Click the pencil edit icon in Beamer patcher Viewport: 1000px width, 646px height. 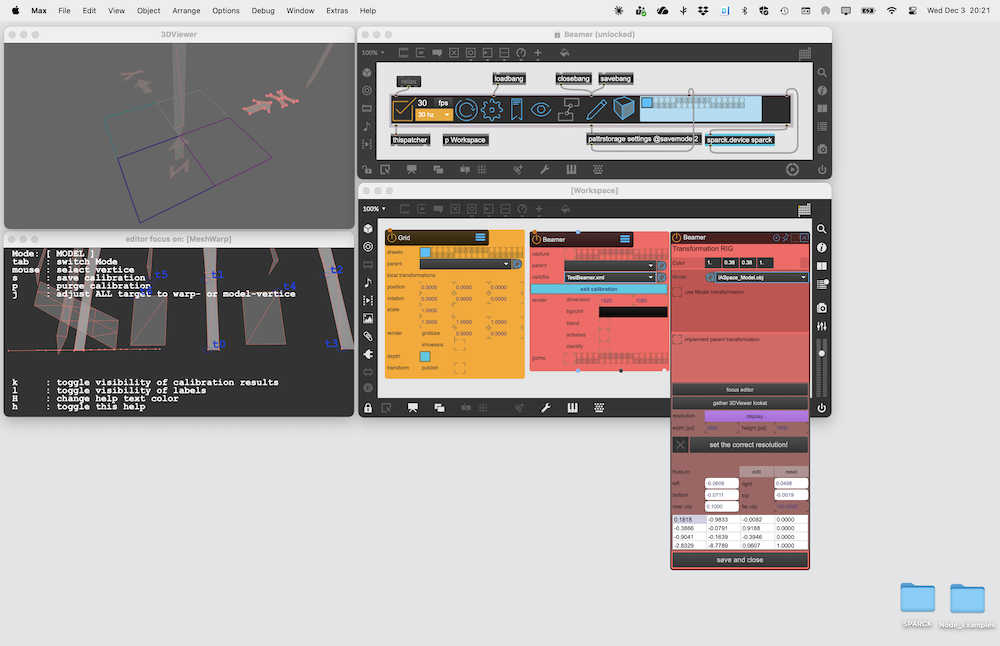click(x=597, y=109)
